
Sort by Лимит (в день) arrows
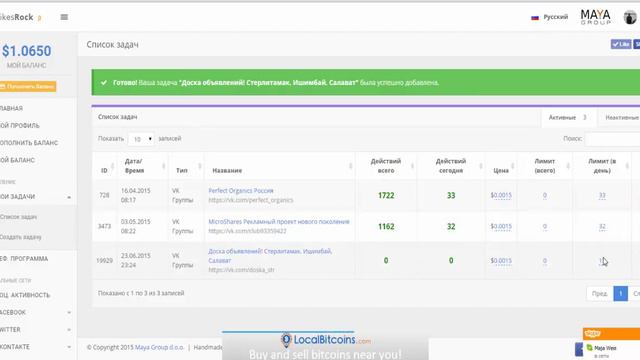point(627,166)
